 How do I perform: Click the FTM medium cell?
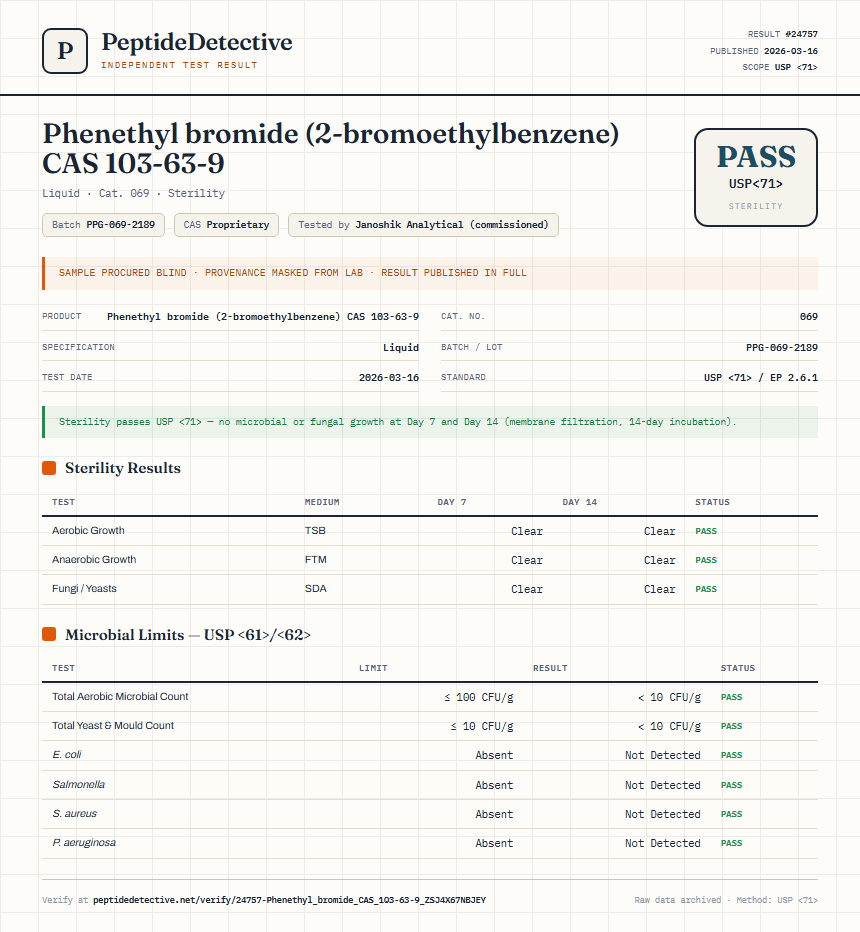coord(316,560)
